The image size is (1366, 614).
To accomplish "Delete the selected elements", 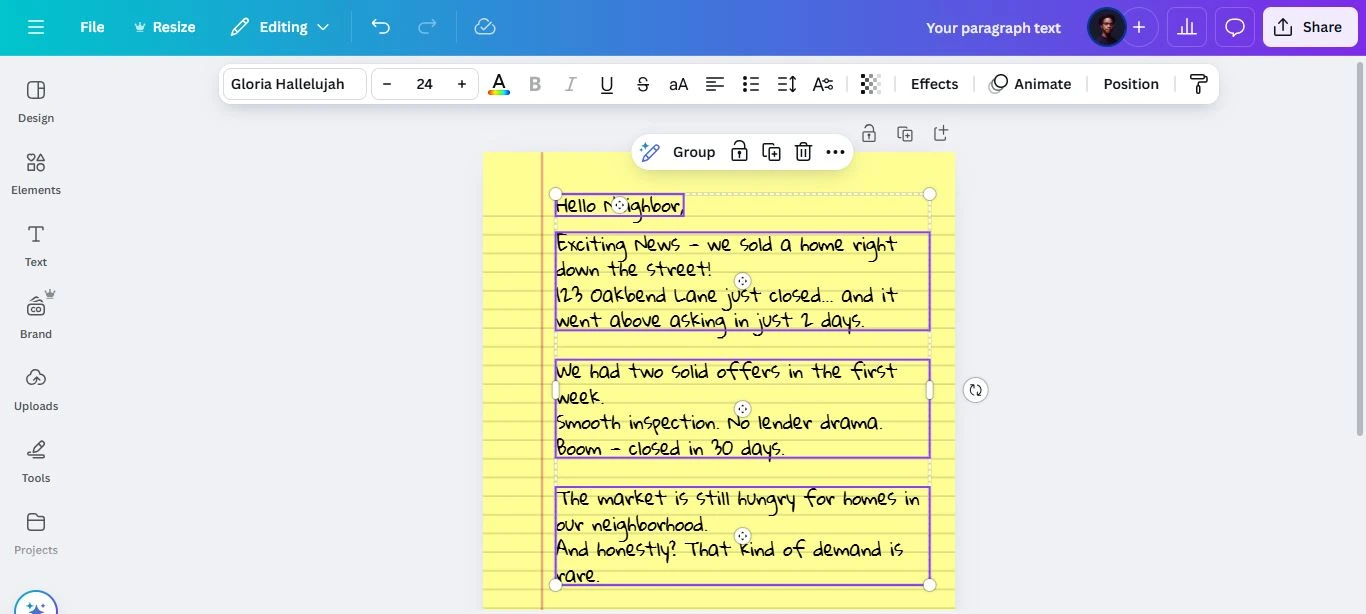I will [x=803, y=152].
